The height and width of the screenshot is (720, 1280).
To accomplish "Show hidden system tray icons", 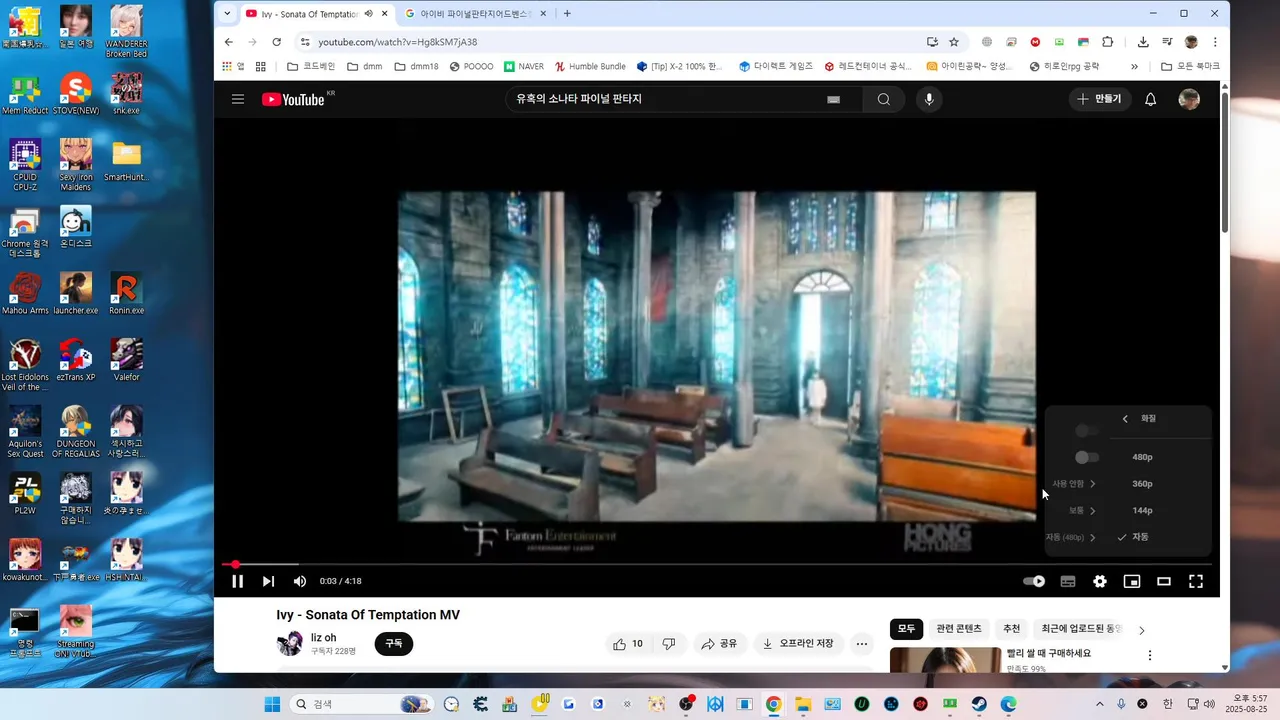I will 1100,704.
